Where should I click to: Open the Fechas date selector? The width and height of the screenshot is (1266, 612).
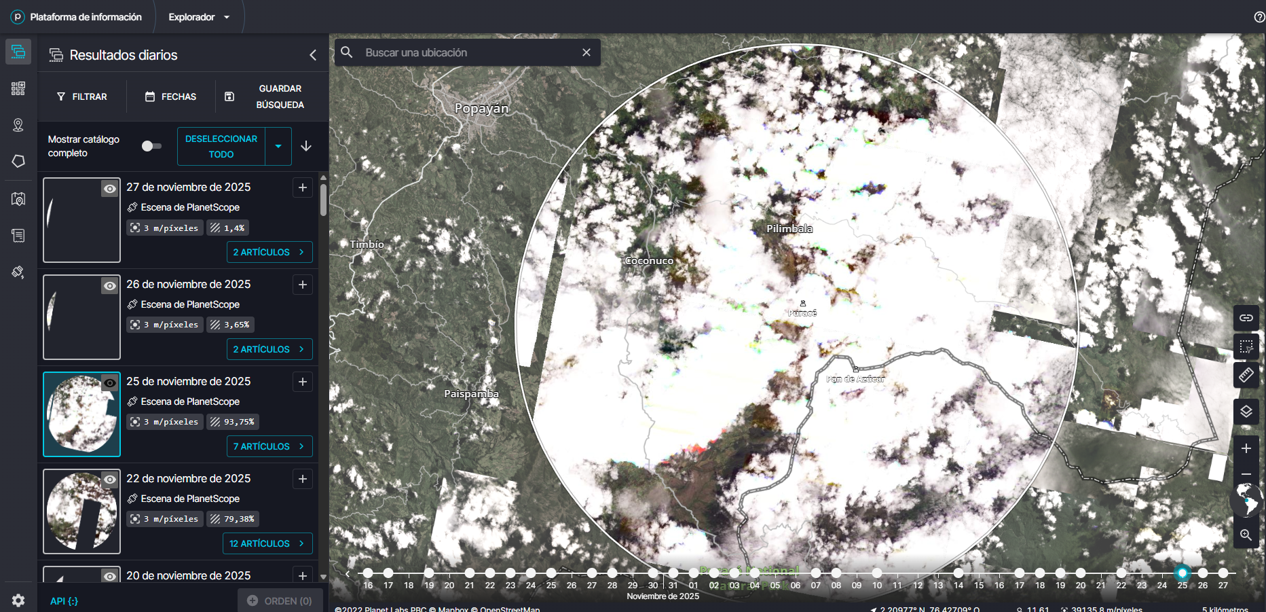170,97
